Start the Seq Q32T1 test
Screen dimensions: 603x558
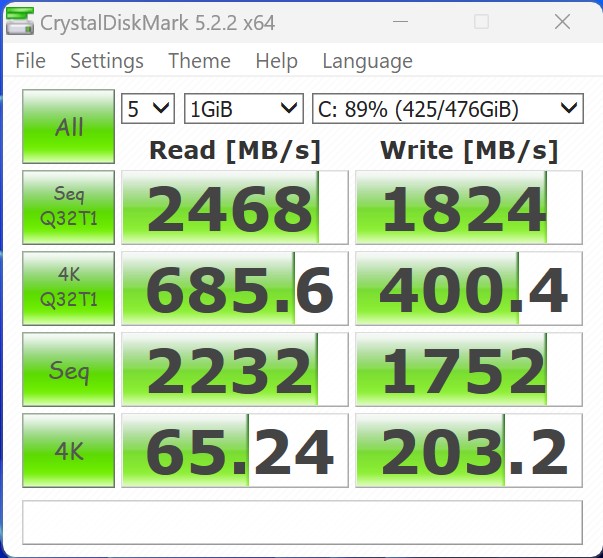coord(68,207)
